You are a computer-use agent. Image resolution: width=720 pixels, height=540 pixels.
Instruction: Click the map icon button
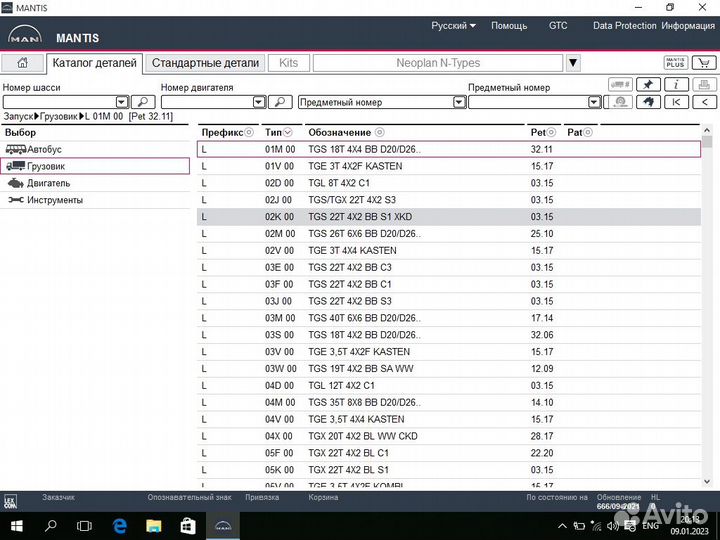pos(648,102)
